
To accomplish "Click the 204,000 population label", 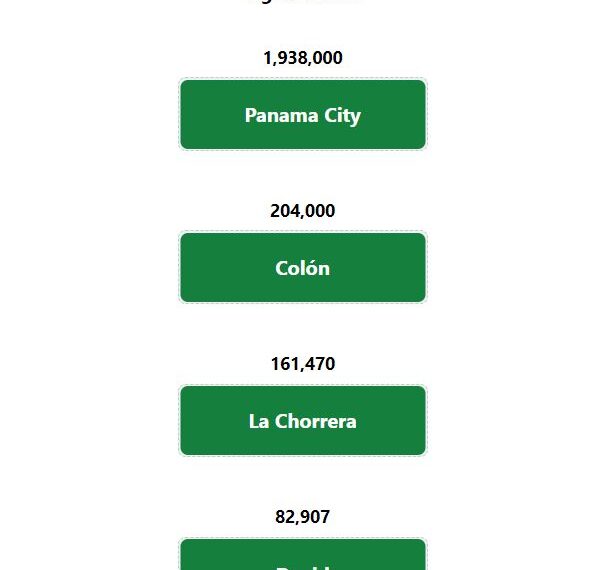I will coord(303,211).
